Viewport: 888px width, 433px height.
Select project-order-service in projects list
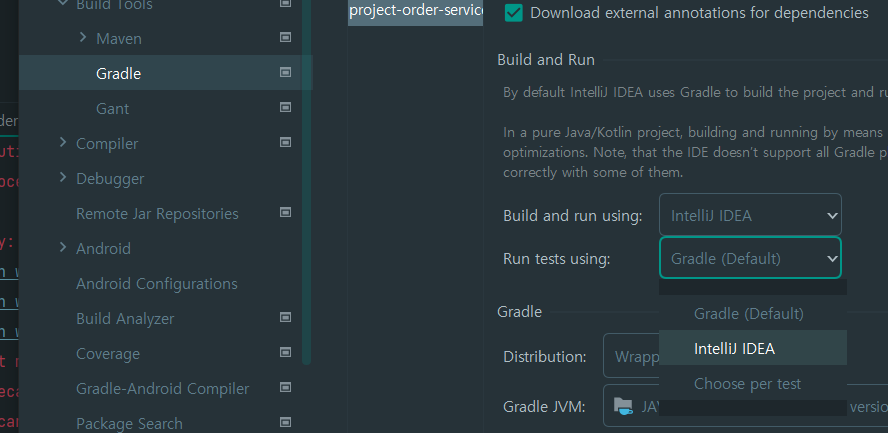click(416, 10)
